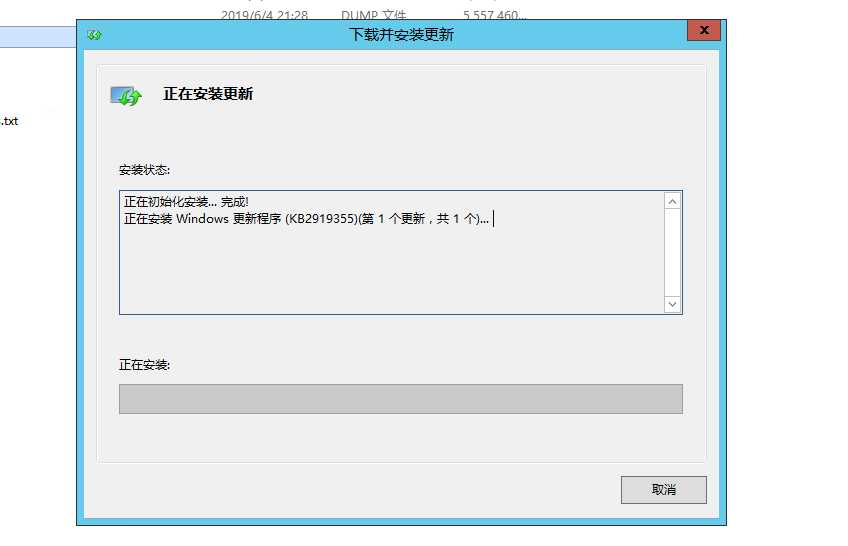Click the update installer icon in title bar
Image resolution: width=848 pixels, height=546 pixels.
[x=95, y=35]
